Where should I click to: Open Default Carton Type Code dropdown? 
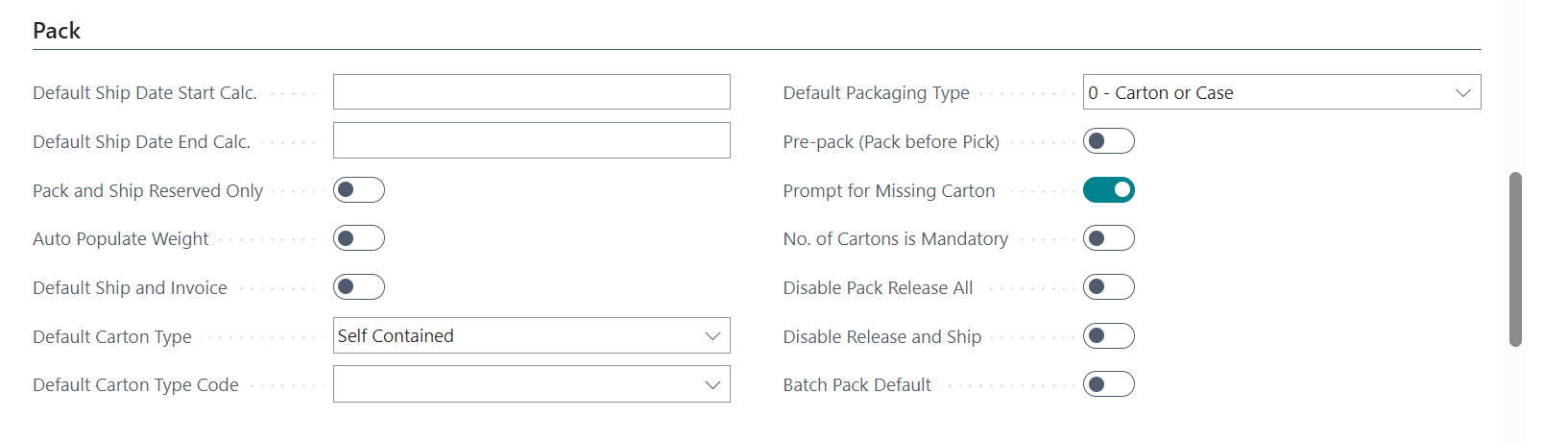712,384
